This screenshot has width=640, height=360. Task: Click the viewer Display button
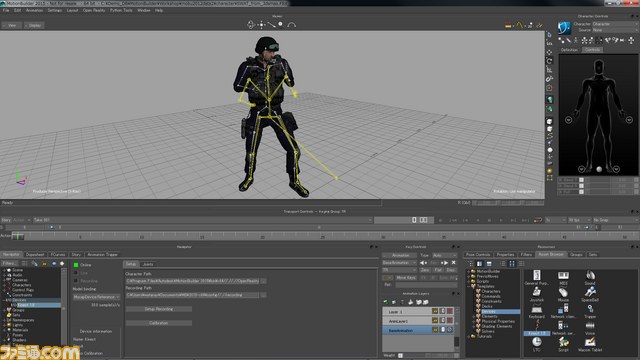[34, 25]
